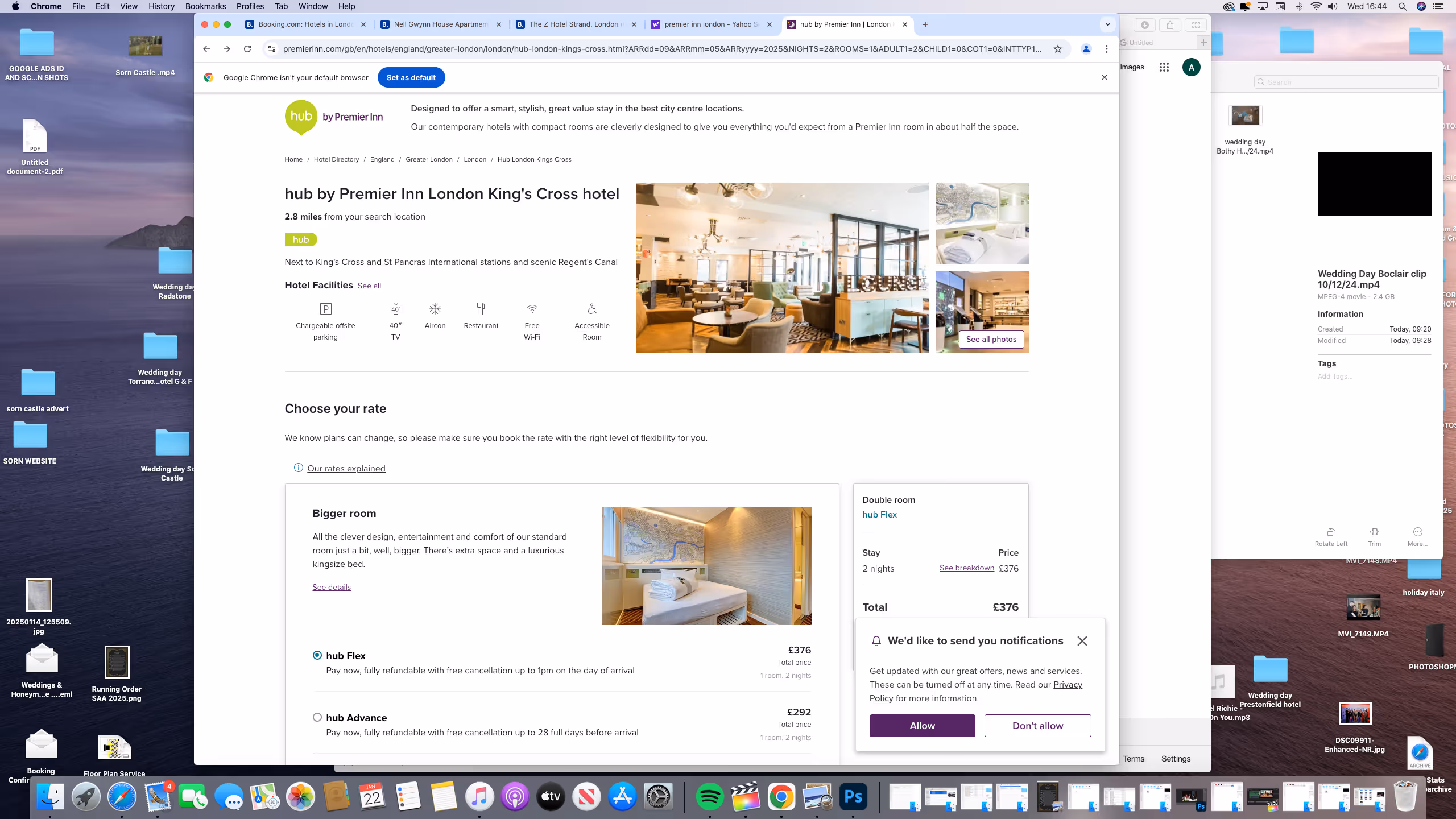
Task: Click the Finder search field
Action: pyautogui.click(x=1348, y=82)
